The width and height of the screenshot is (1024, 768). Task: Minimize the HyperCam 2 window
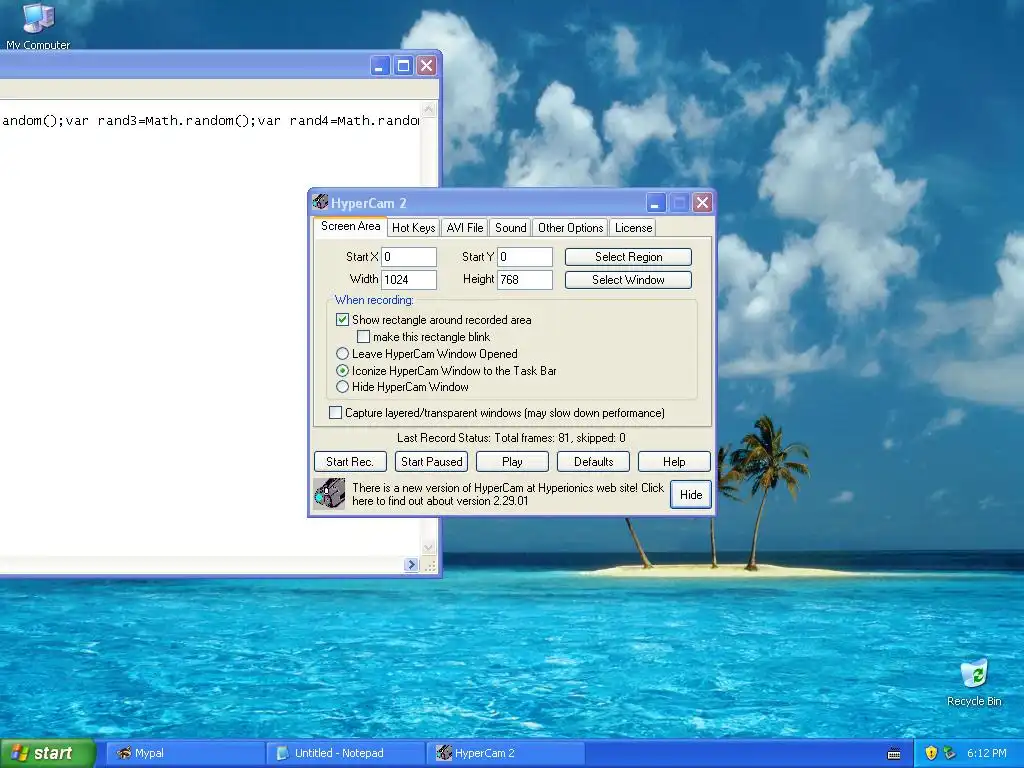[656, 203]
